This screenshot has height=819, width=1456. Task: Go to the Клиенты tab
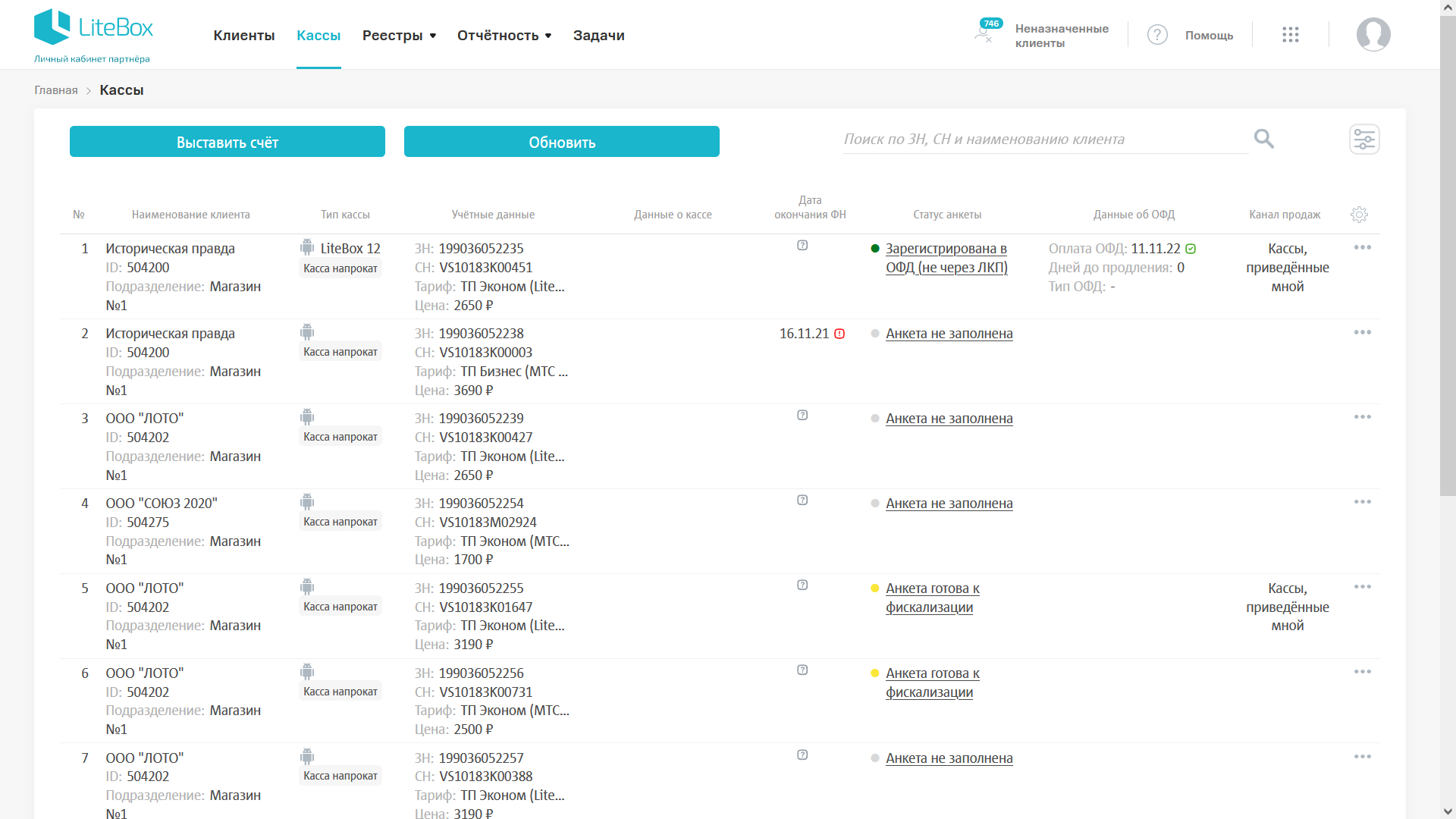pyautogui.click(x=244, y=36)
